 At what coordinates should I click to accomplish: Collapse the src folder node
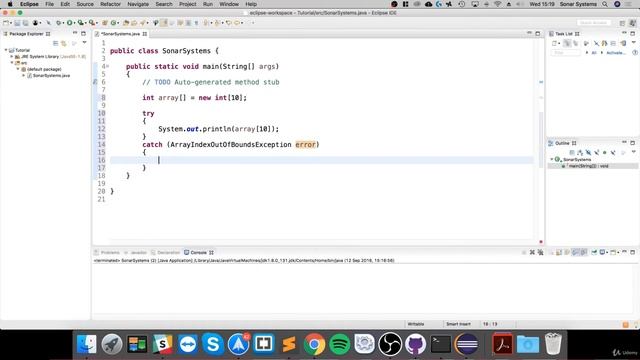tap(12, 63)
